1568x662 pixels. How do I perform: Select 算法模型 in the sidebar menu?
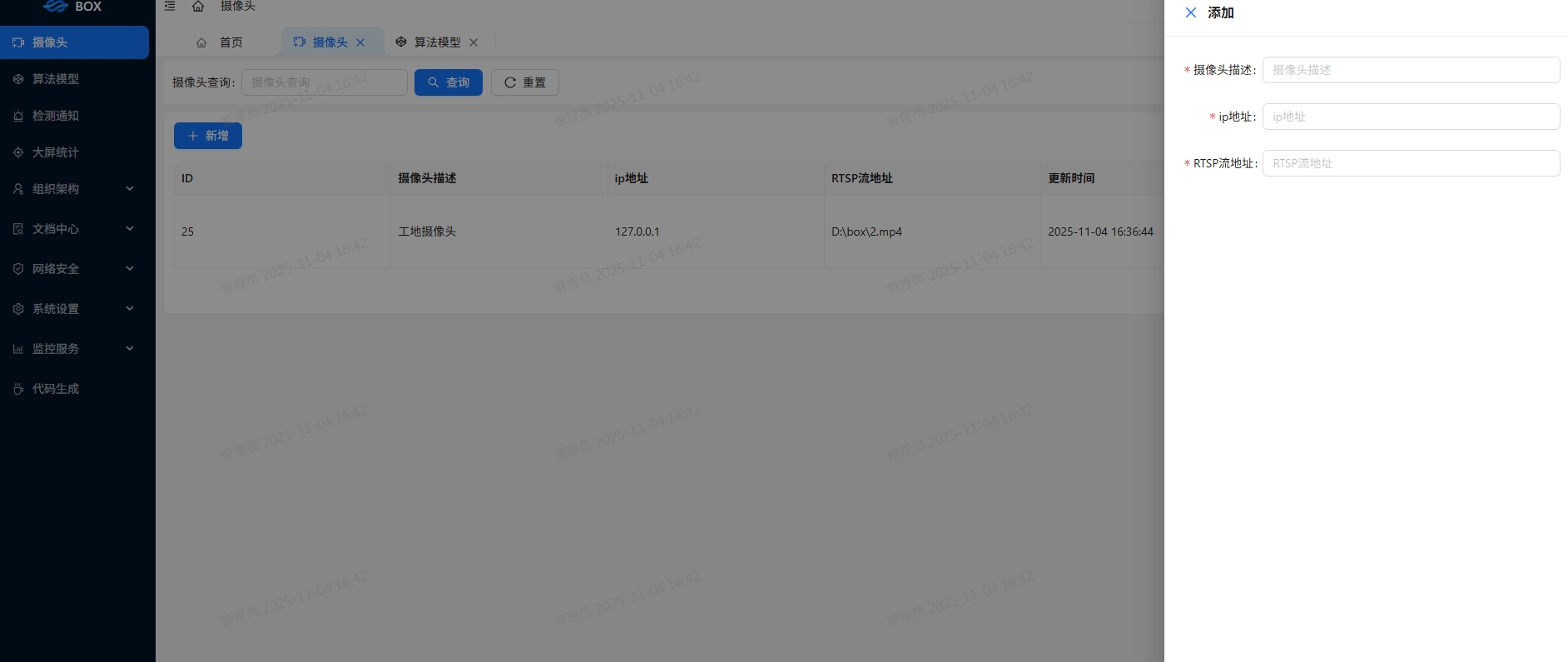click(56, 79)
